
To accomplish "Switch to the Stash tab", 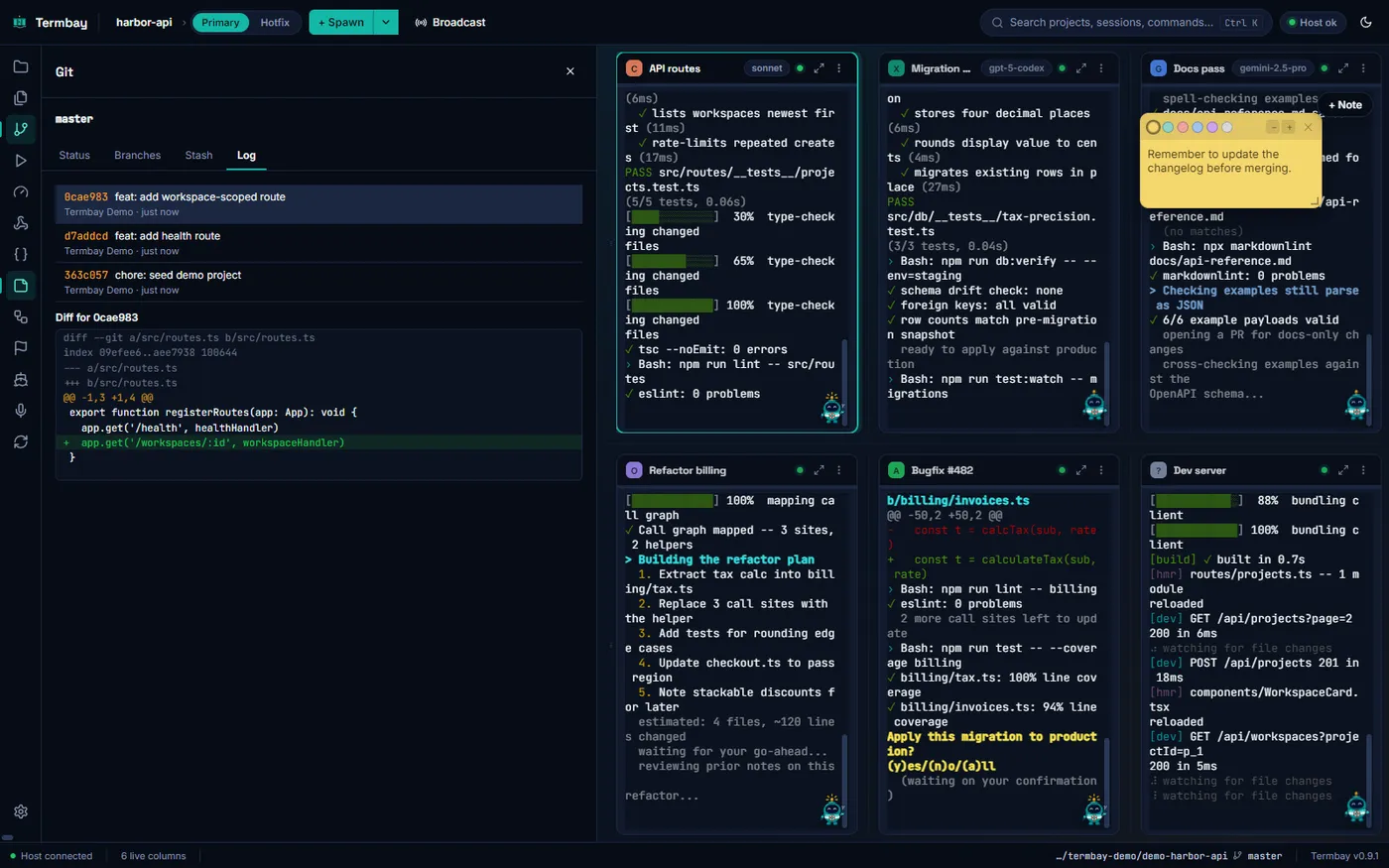I will 198,155.
